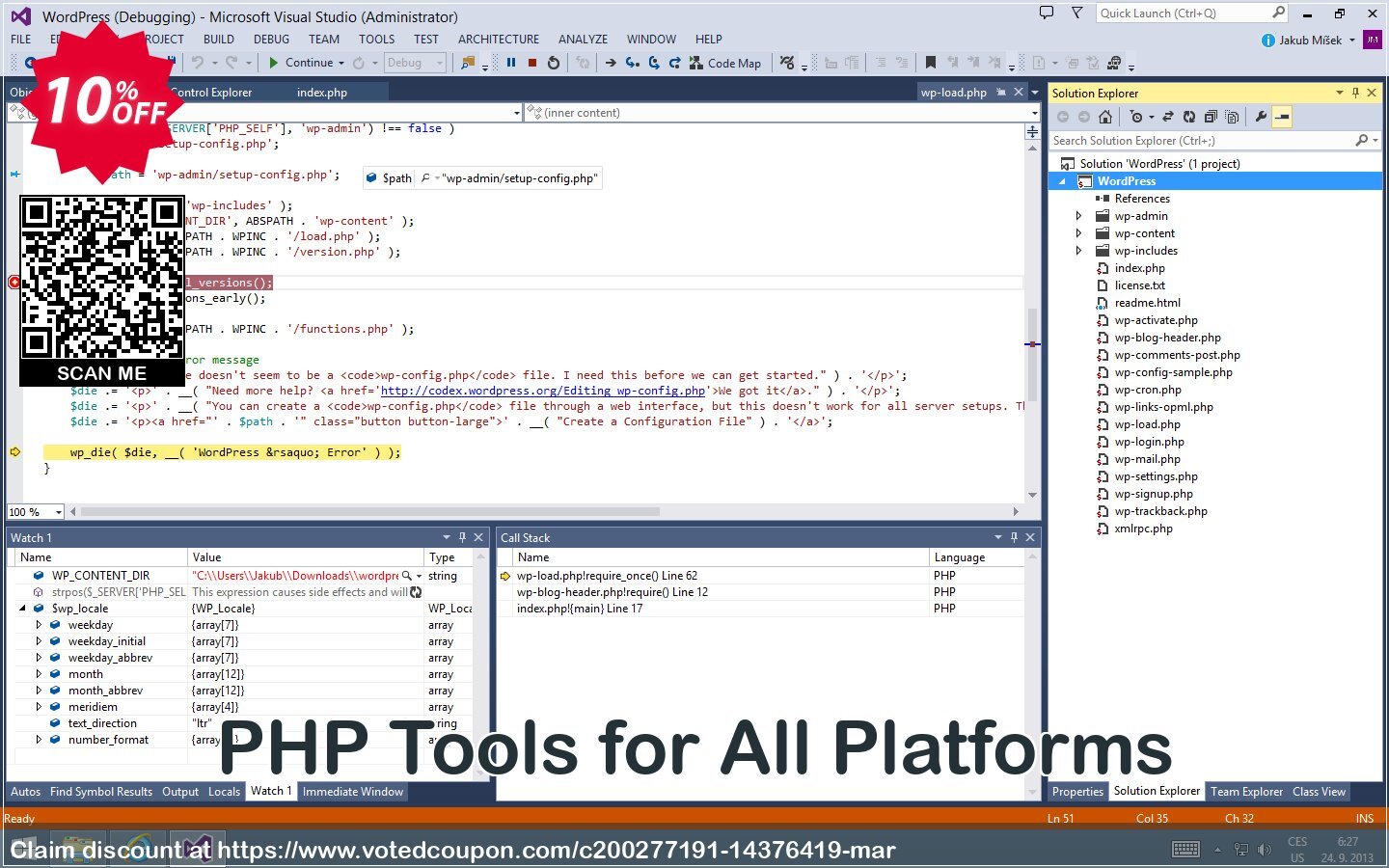Click the Restart debugging icon

click(554, 63)
